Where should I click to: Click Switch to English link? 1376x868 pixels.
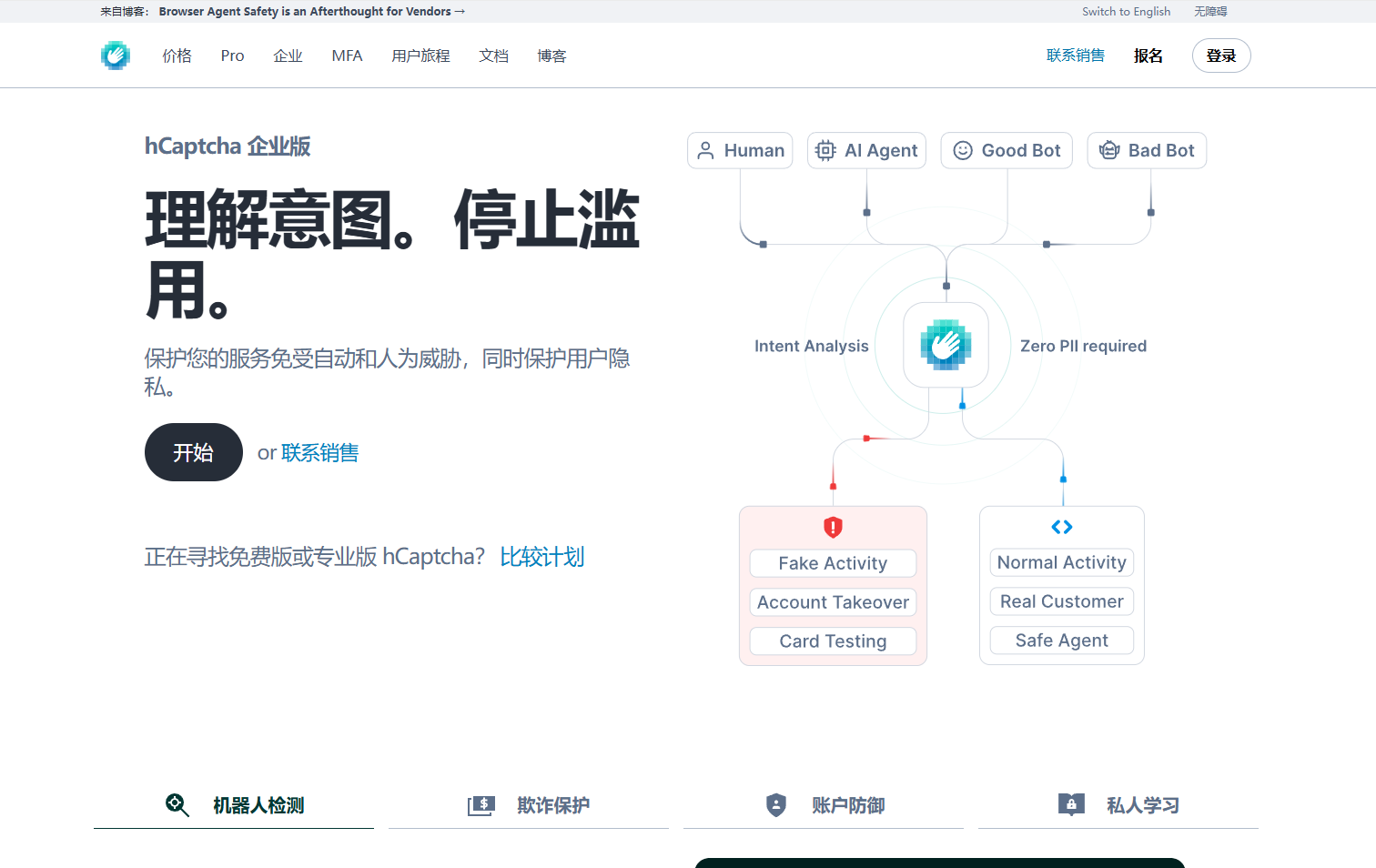(1126, 12)
